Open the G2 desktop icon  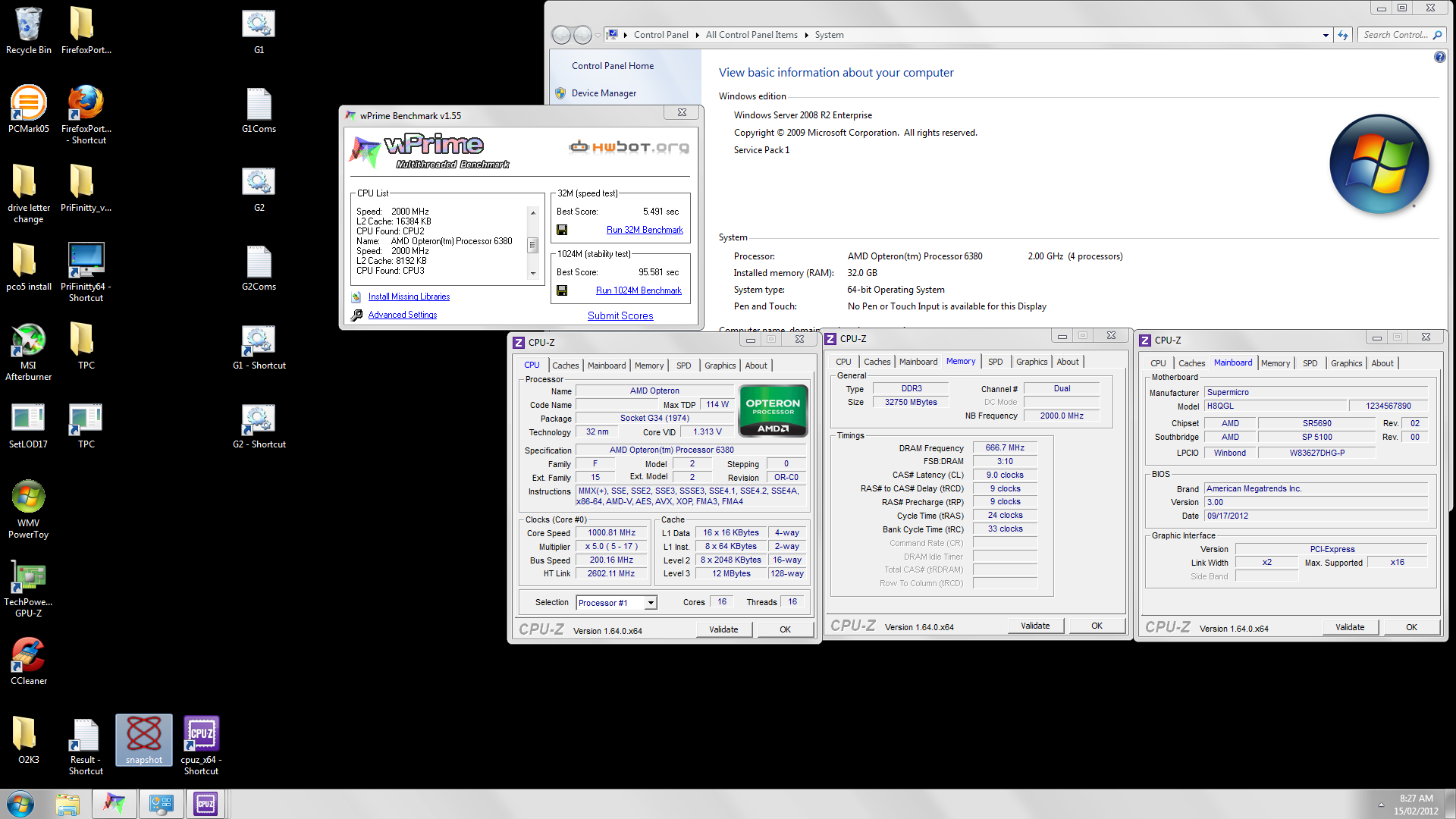[259, 188]
